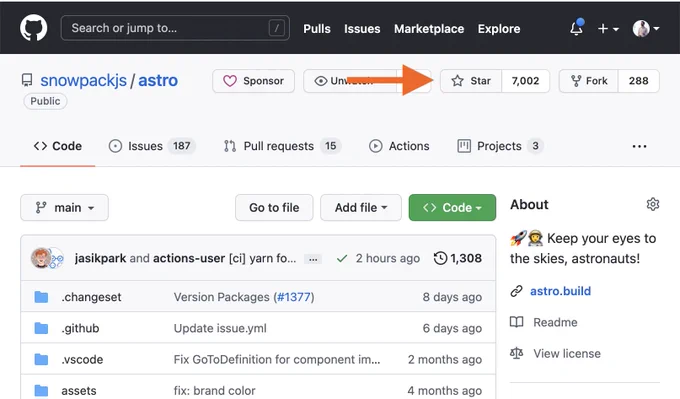
Task: Open 'fix: brand color' commit
Action: (215, 391)
